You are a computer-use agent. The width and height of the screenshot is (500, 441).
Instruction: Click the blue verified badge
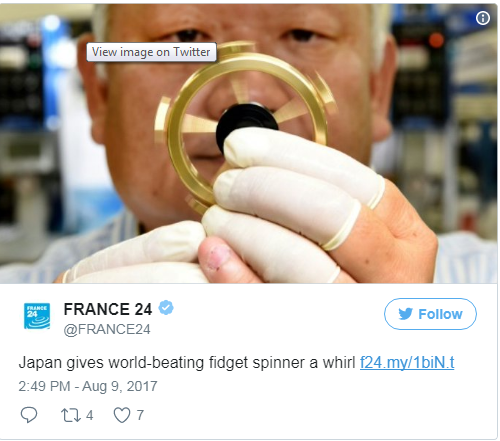[x=166, y=308]
